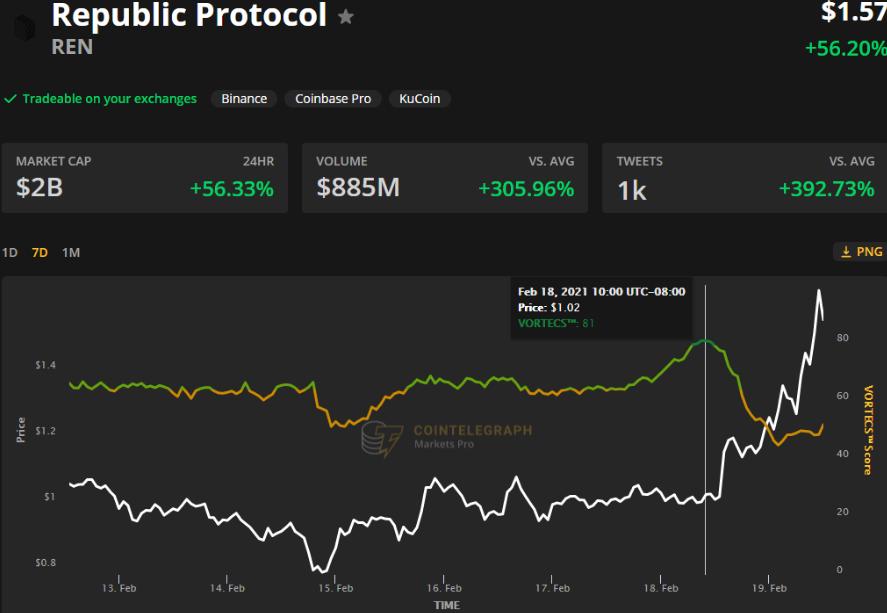887x613 pixels.
Task: Select the KuCoin exchange tag
Action: [x=419, y=99]
